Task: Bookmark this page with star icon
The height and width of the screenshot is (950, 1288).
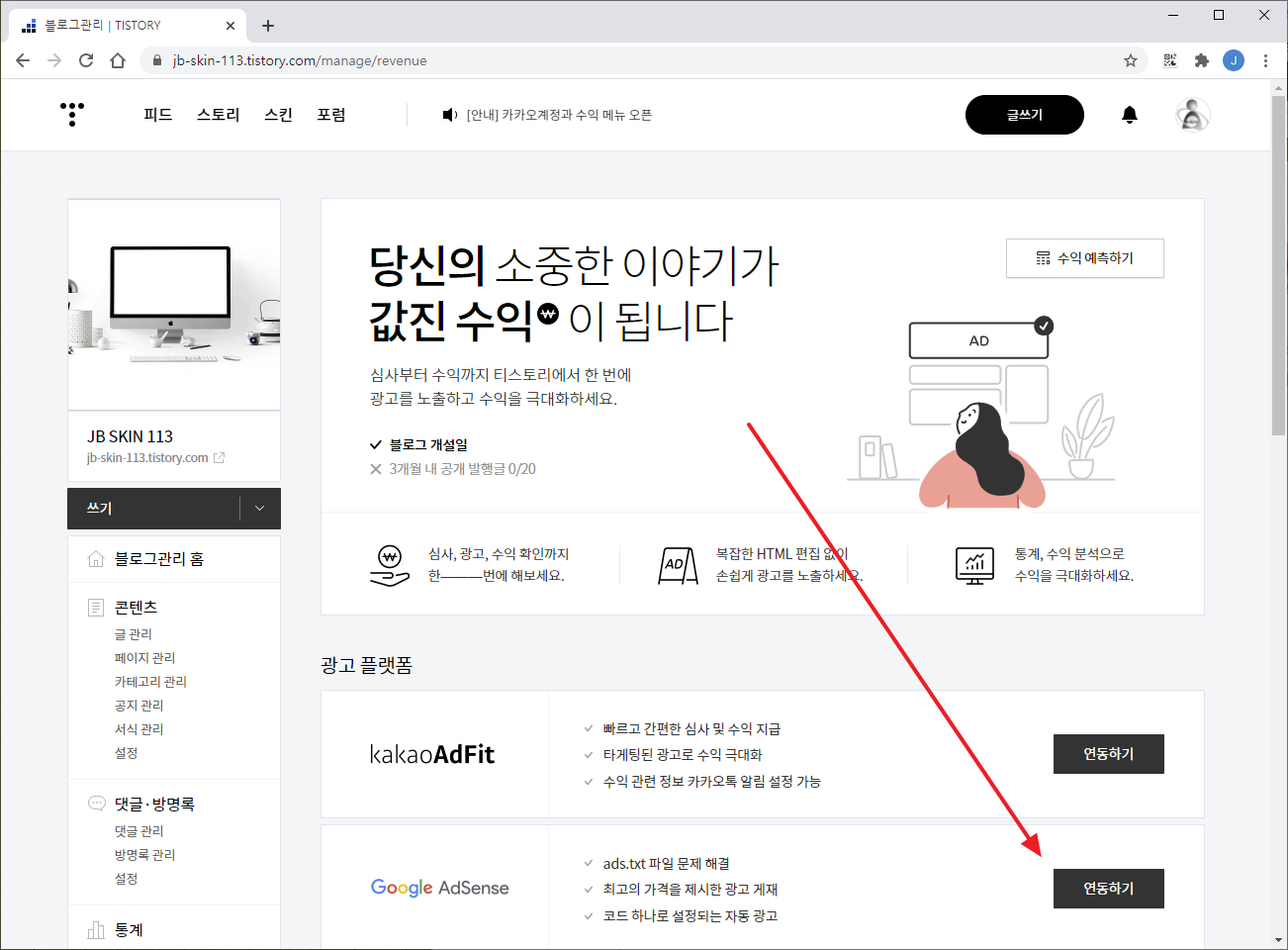Action: 1131,60
